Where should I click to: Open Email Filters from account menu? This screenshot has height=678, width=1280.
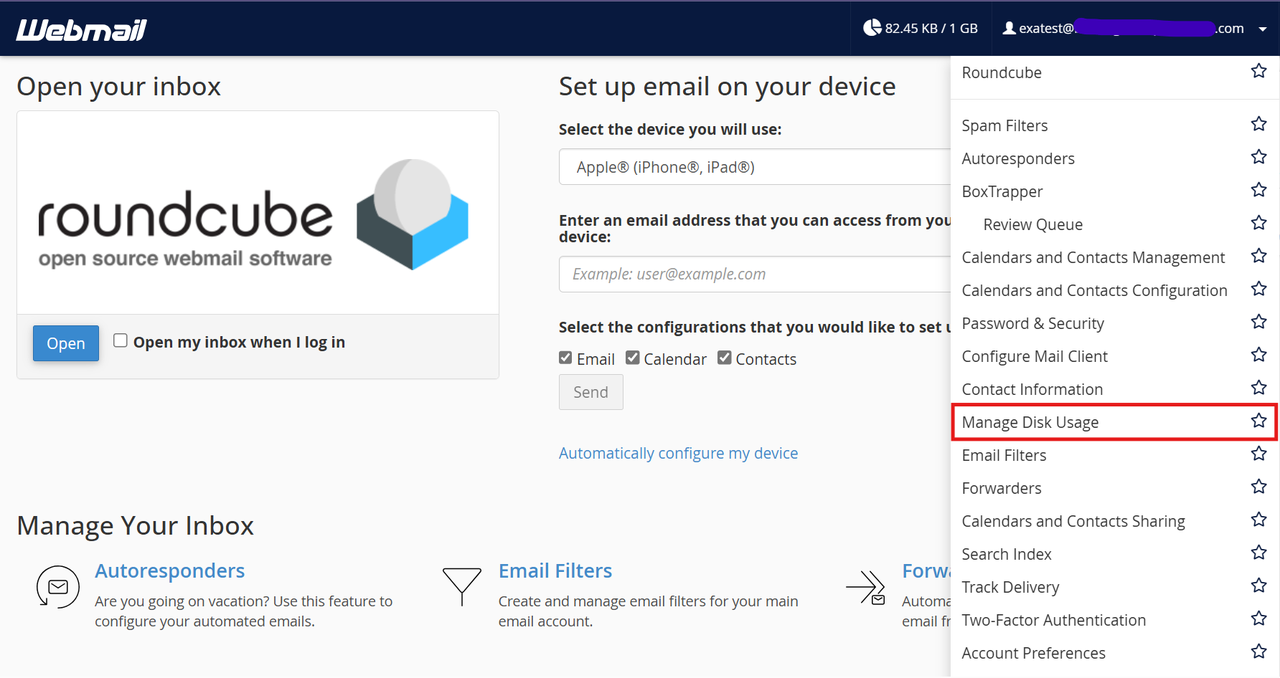point(1004,455)
